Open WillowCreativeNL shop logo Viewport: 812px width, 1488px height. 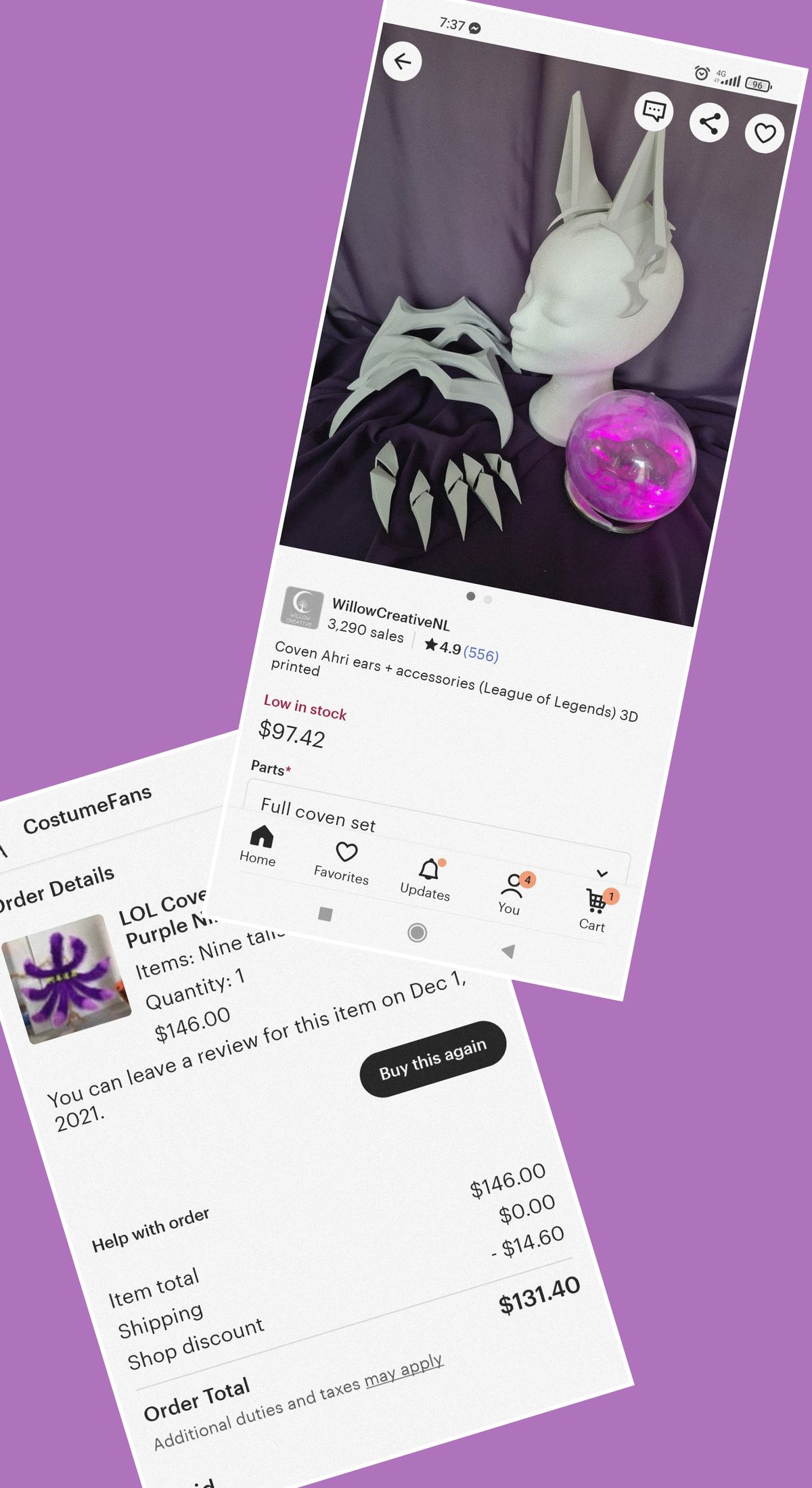(302, 608)
